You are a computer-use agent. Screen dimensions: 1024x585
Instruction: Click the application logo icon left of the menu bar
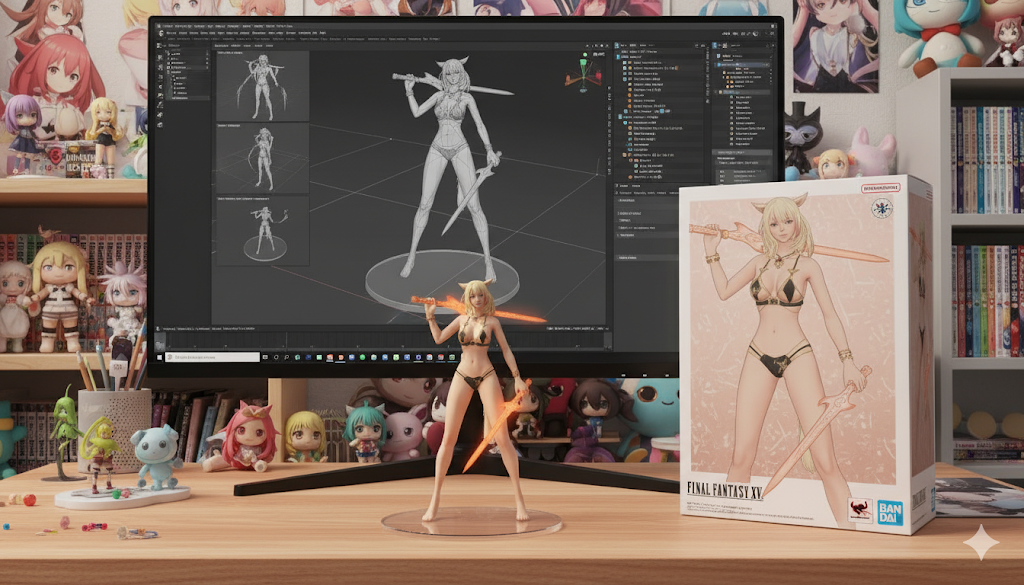(x=161, y=33)
